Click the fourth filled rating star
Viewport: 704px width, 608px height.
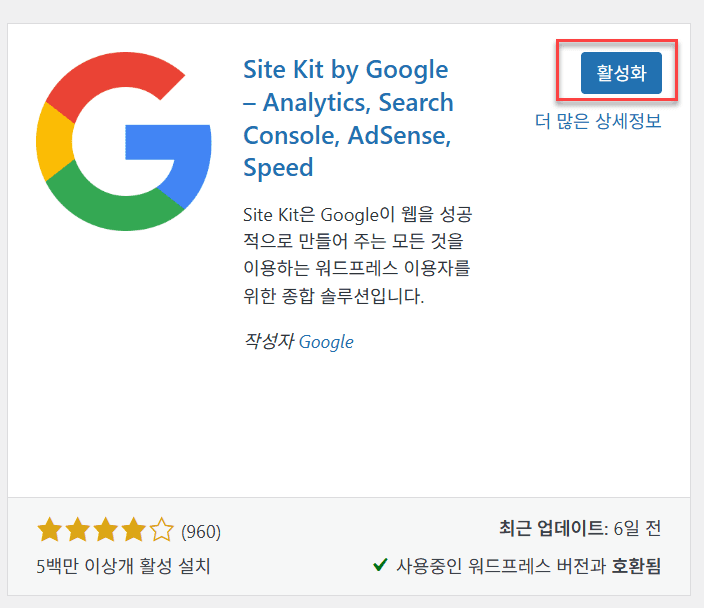pyautogui.click(x=133, y=530)
